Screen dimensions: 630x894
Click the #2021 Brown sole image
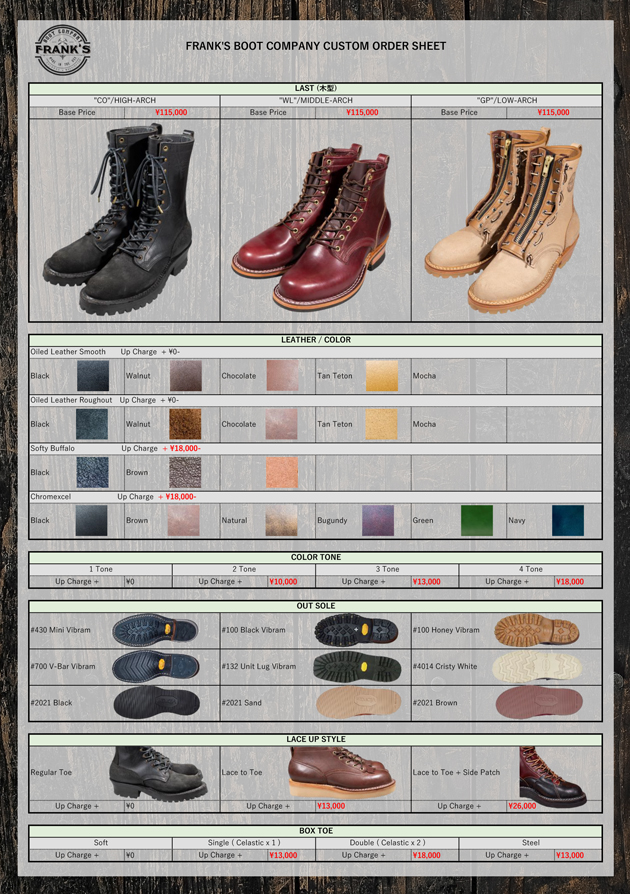(x=538, y=702)
